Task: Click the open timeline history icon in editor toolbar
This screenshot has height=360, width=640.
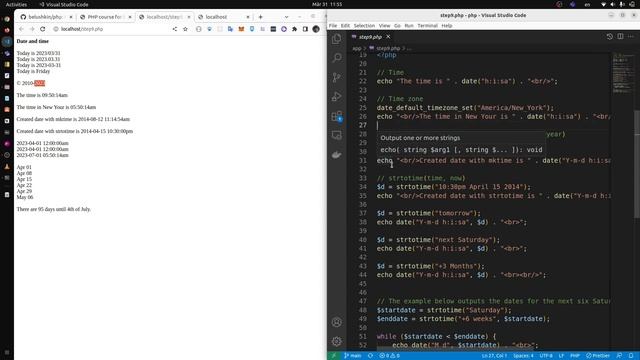Action: [610, 36]
